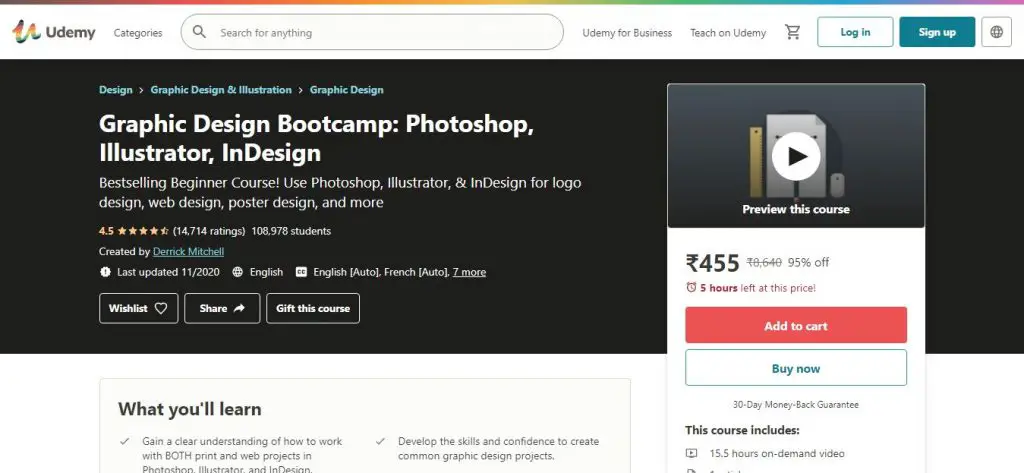
Task: Open the Share options
Action: click(x=222, y=308)
